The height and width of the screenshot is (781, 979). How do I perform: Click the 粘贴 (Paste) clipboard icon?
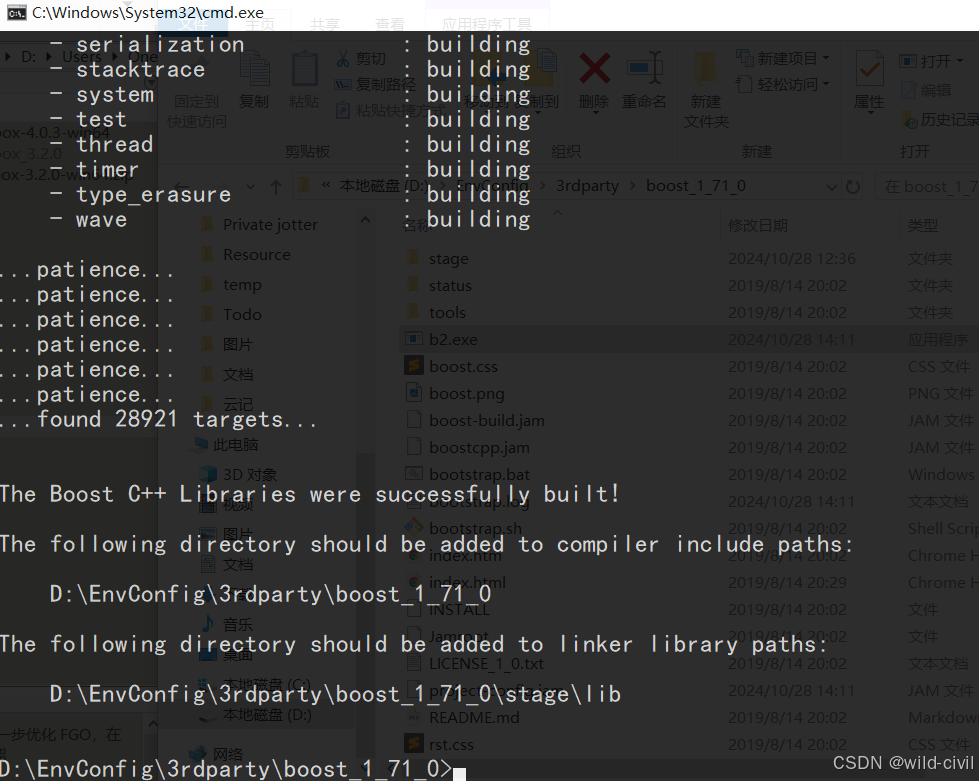pos(304,66)
